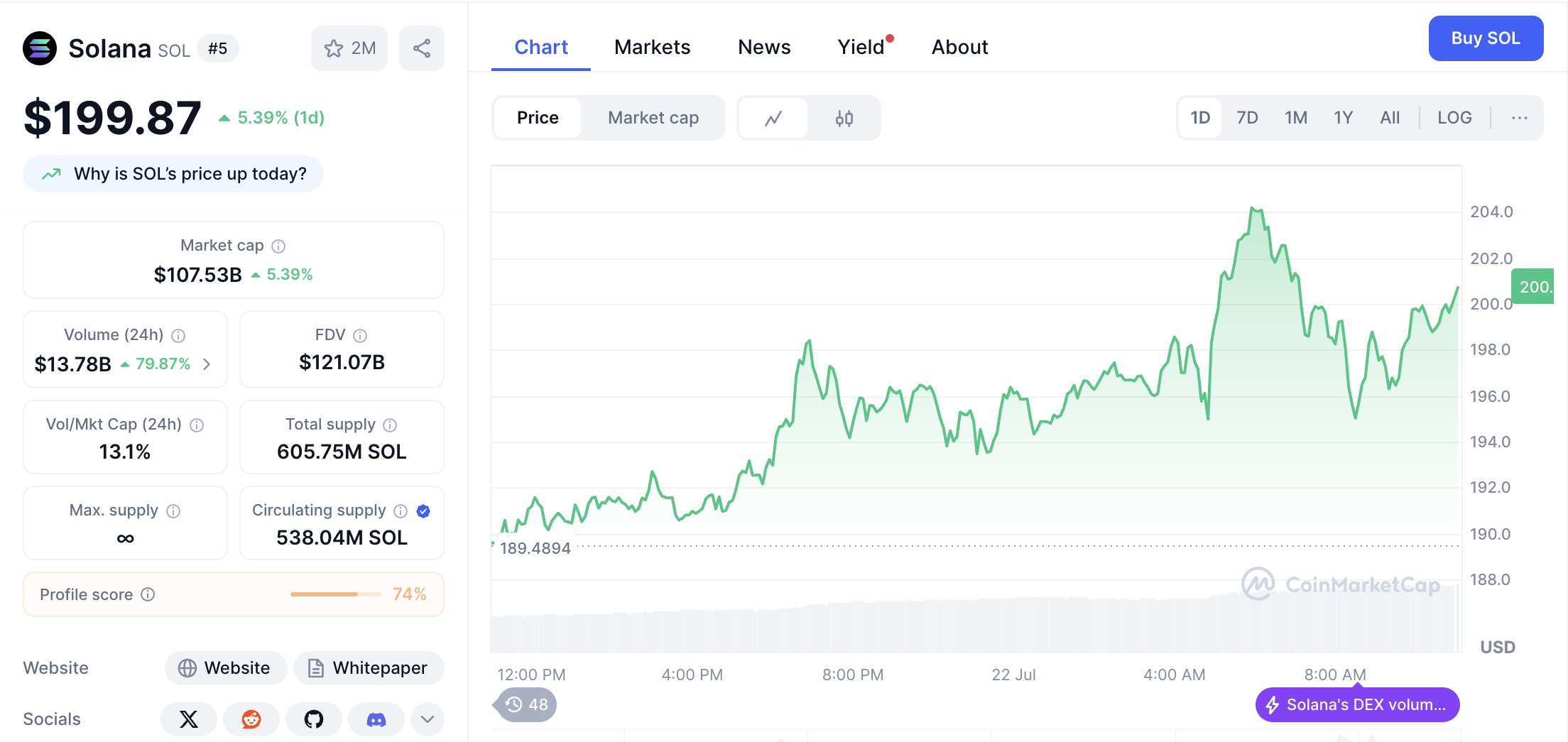This screenshot has width=1568, height=742.
Task: Click the $13.78B volume value
Action: tap(72, 364)
